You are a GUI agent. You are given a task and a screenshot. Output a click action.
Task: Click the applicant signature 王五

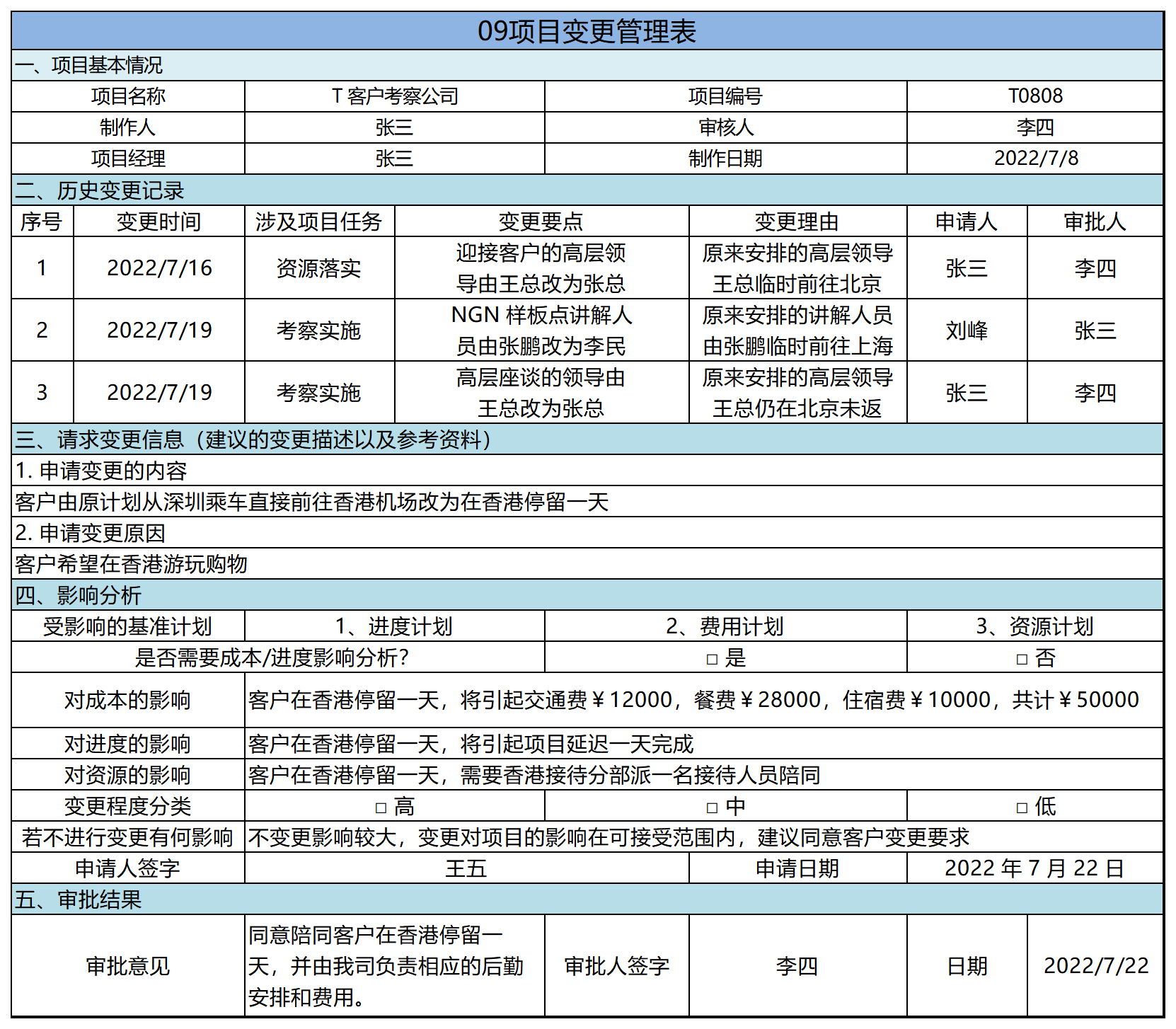466,868
